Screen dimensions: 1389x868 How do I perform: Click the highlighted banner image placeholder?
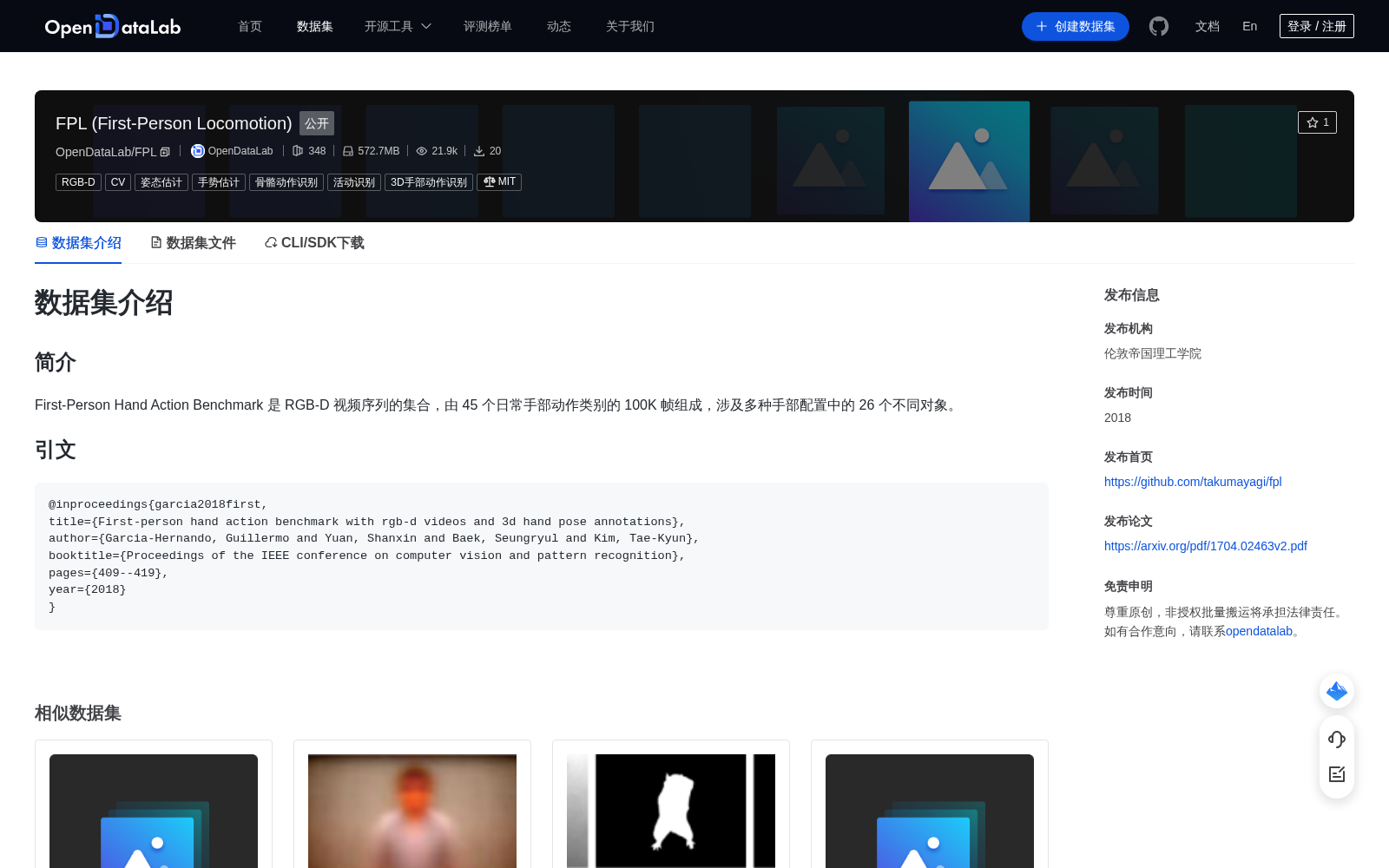click(969, 161)
